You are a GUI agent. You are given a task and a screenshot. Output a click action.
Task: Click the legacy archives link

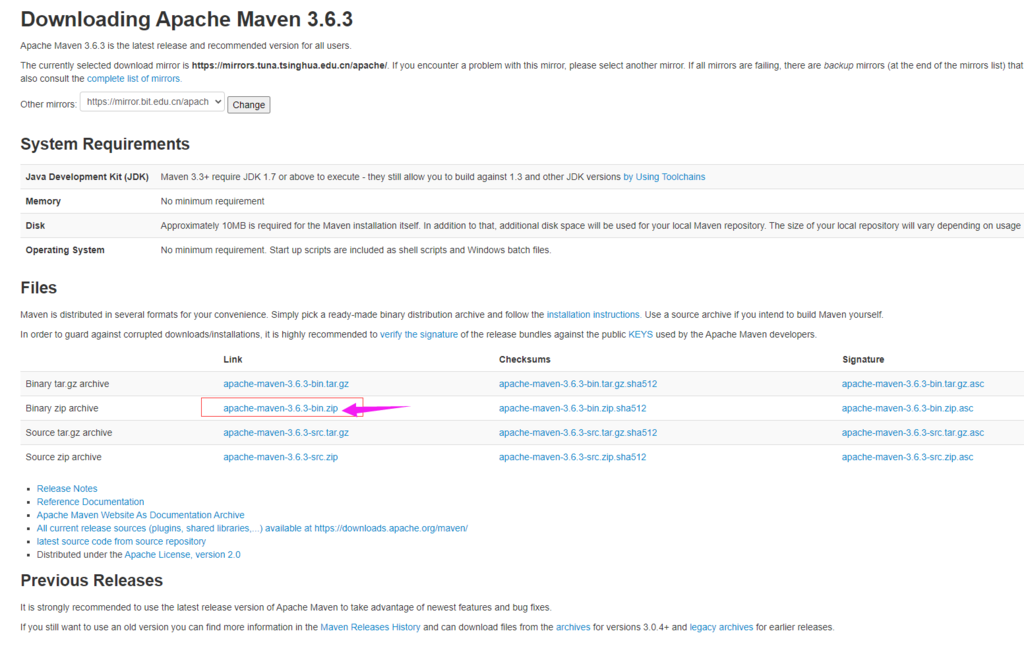tap(721, 627)
